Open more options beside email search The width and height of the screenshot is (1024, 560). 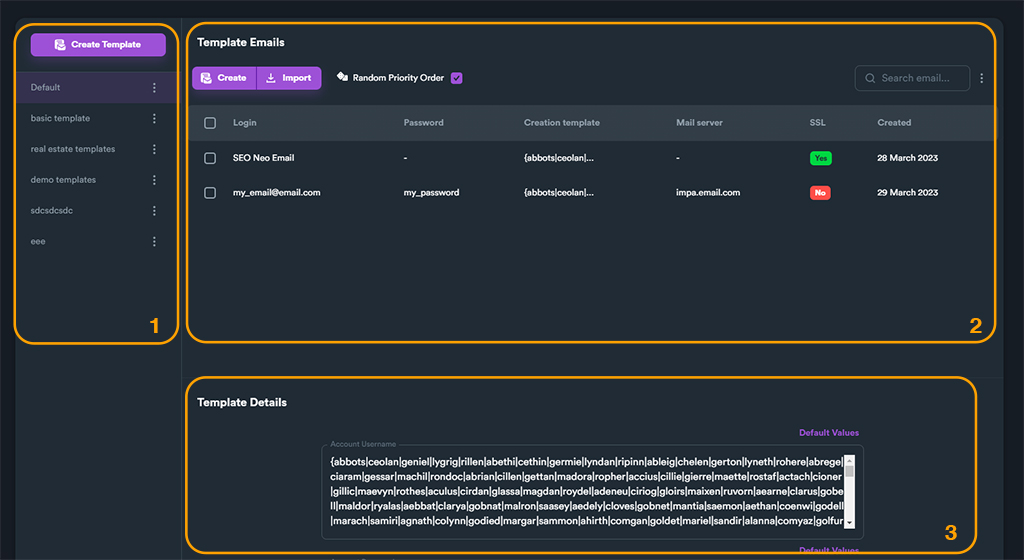coord(982,78)
